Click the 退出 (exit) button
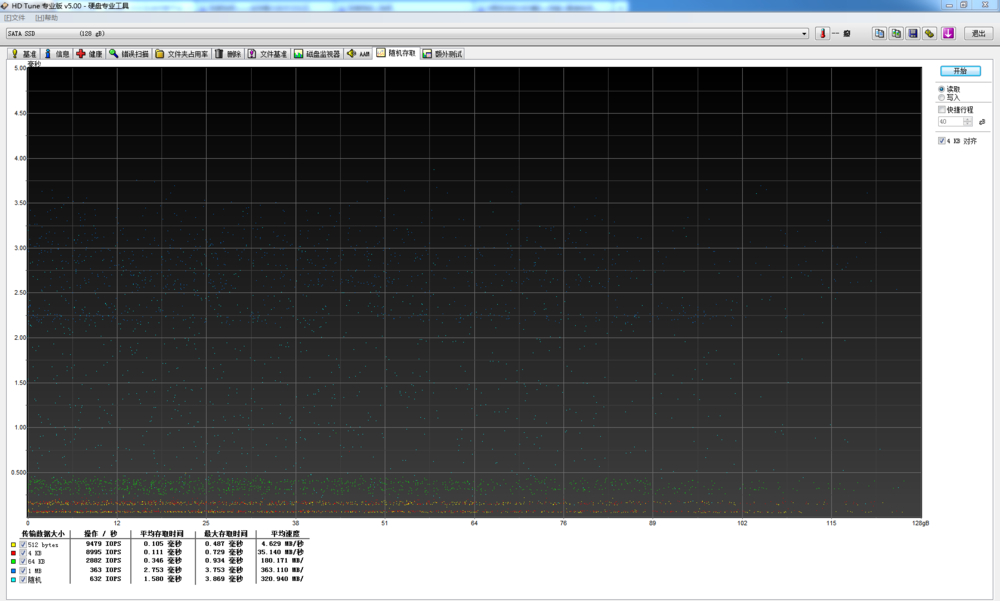1000x601 pixels. [978, 33]
